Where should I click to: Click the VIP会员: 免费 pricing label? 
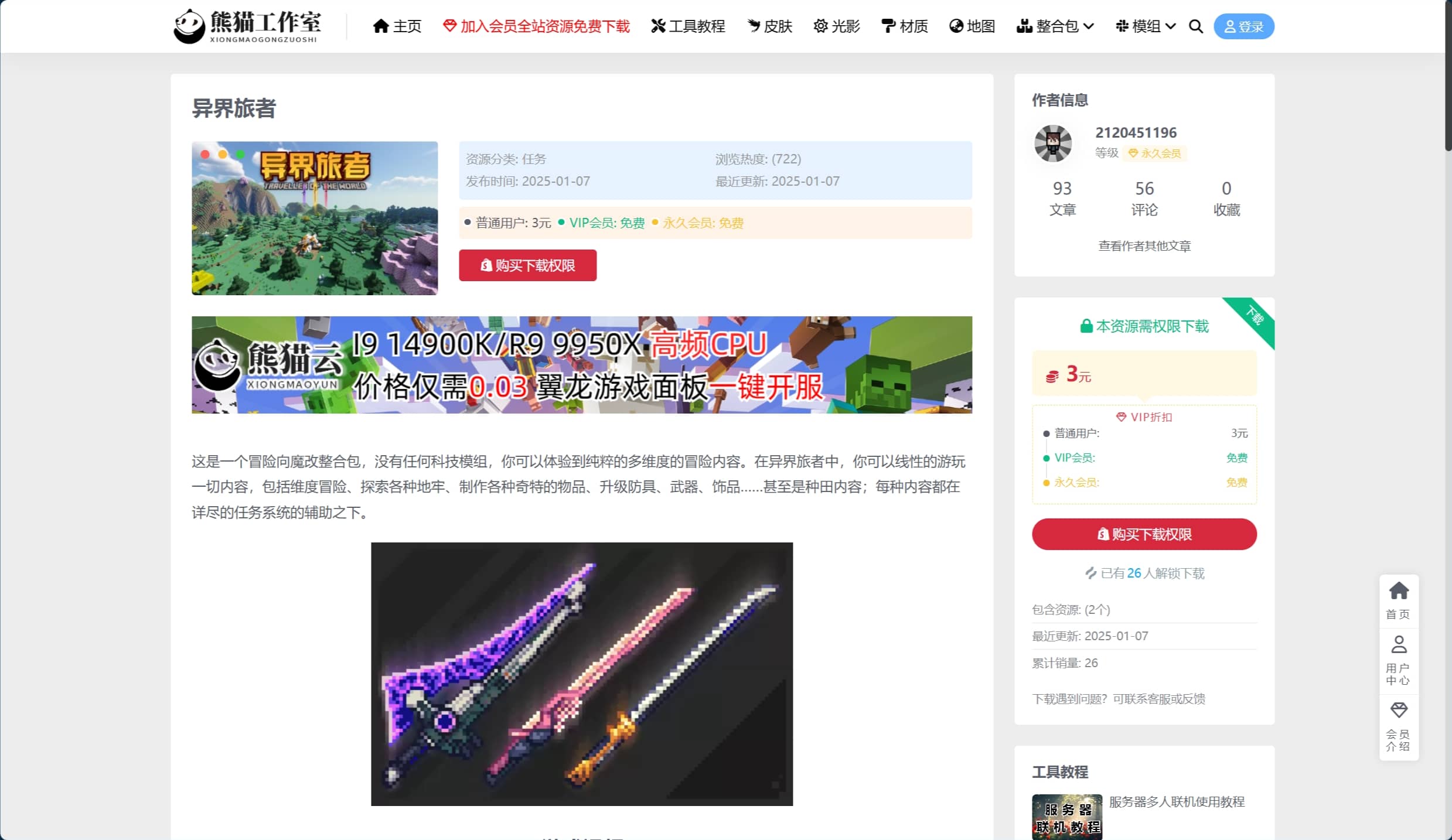(x=606, y=223)
